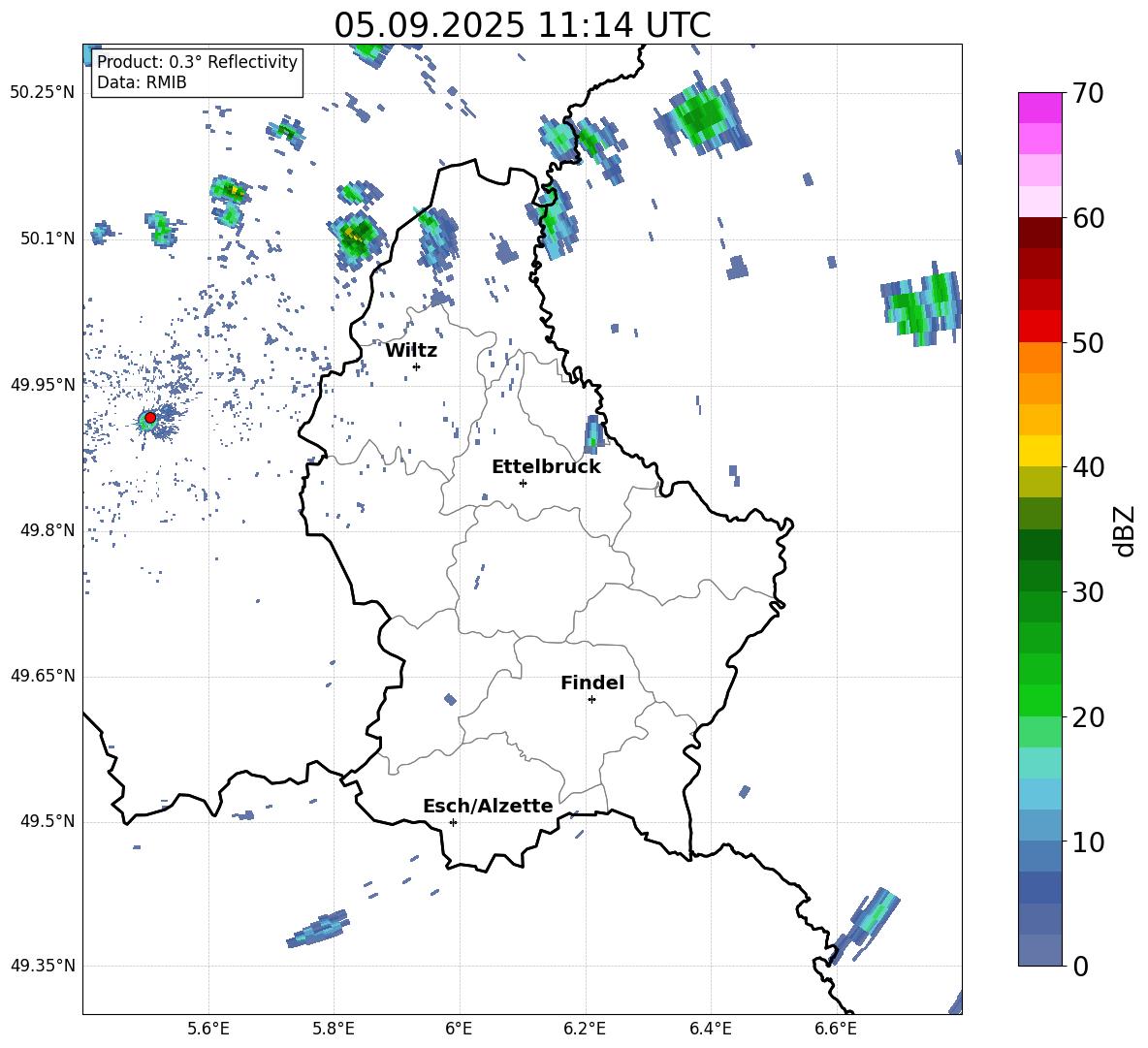This screenshot has width=1148, height=1048.
Task: Click the colorbar tick value 10
Action: (x=1088, y=842)
